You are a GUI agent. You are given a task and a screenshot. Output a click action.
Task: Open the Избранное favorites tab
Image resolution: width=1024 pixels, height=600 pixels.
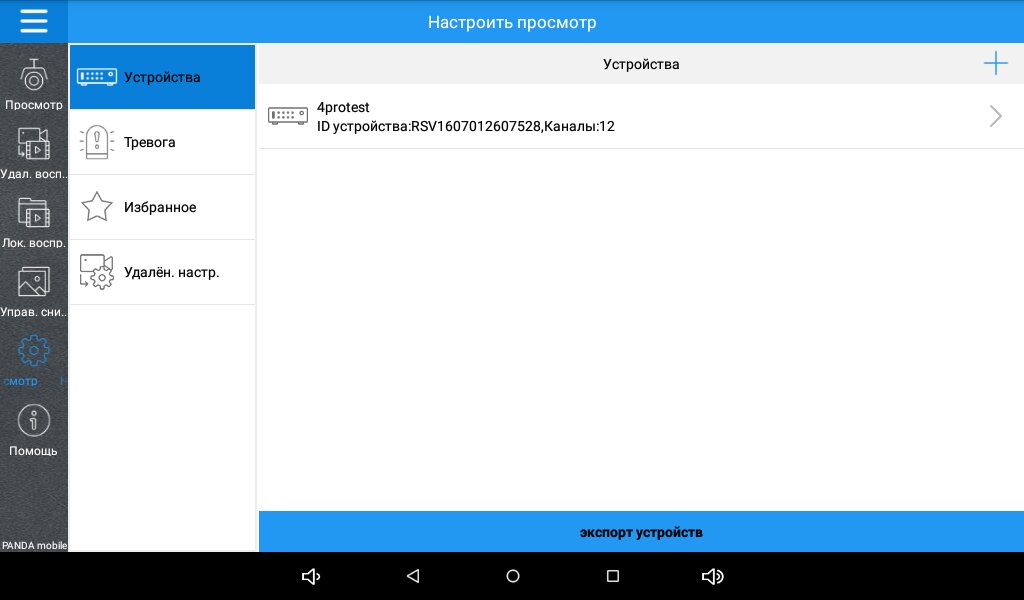click(162, 207)
